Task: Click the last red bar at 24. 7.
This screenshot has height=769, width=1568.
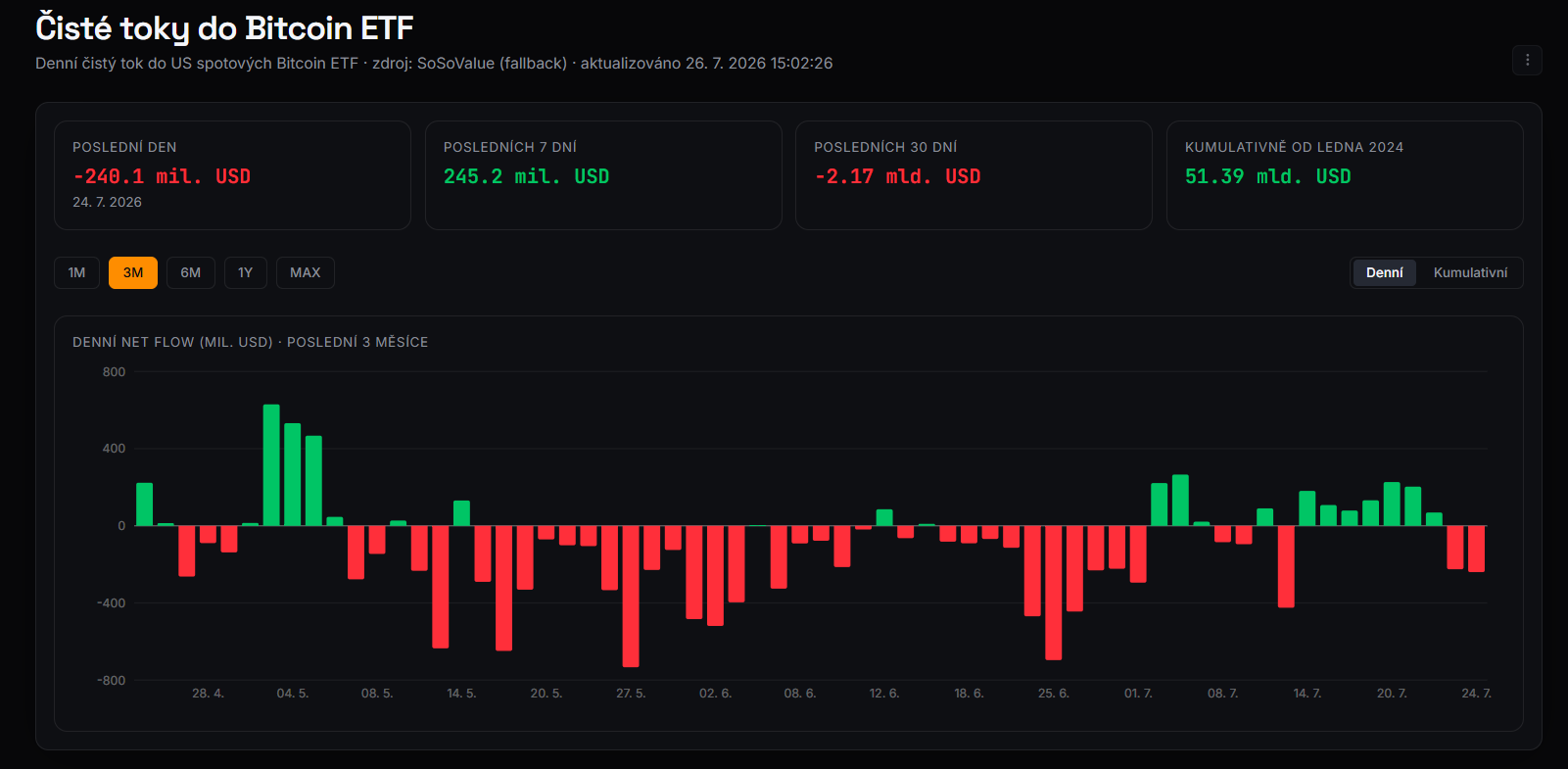Action: (1476, 549)
